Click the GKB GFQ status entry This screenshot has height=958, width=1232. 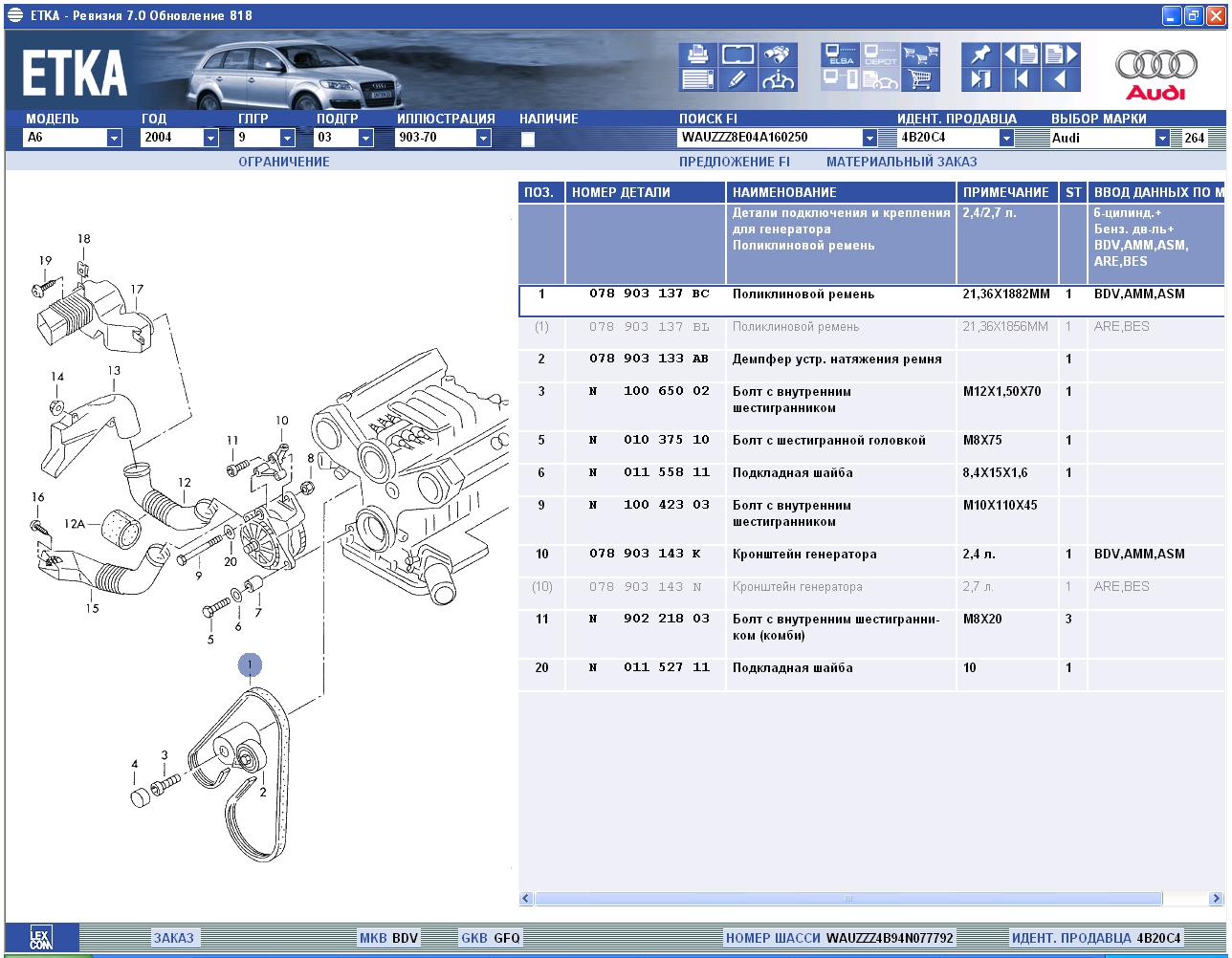[491, 938]
